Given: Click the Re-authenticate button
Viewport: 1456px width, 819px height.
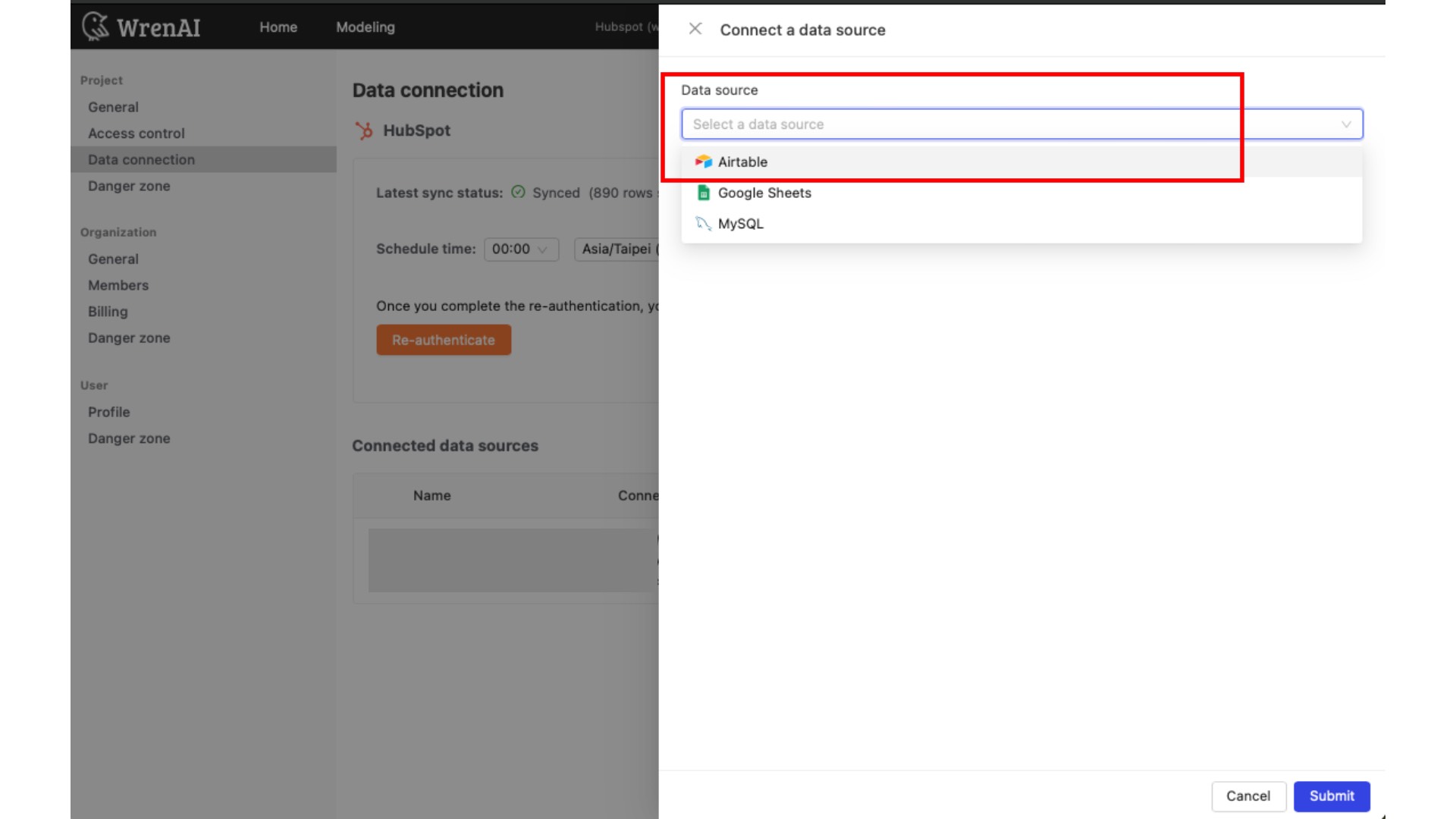Looking at the screenshot, I should click(444, 340).
